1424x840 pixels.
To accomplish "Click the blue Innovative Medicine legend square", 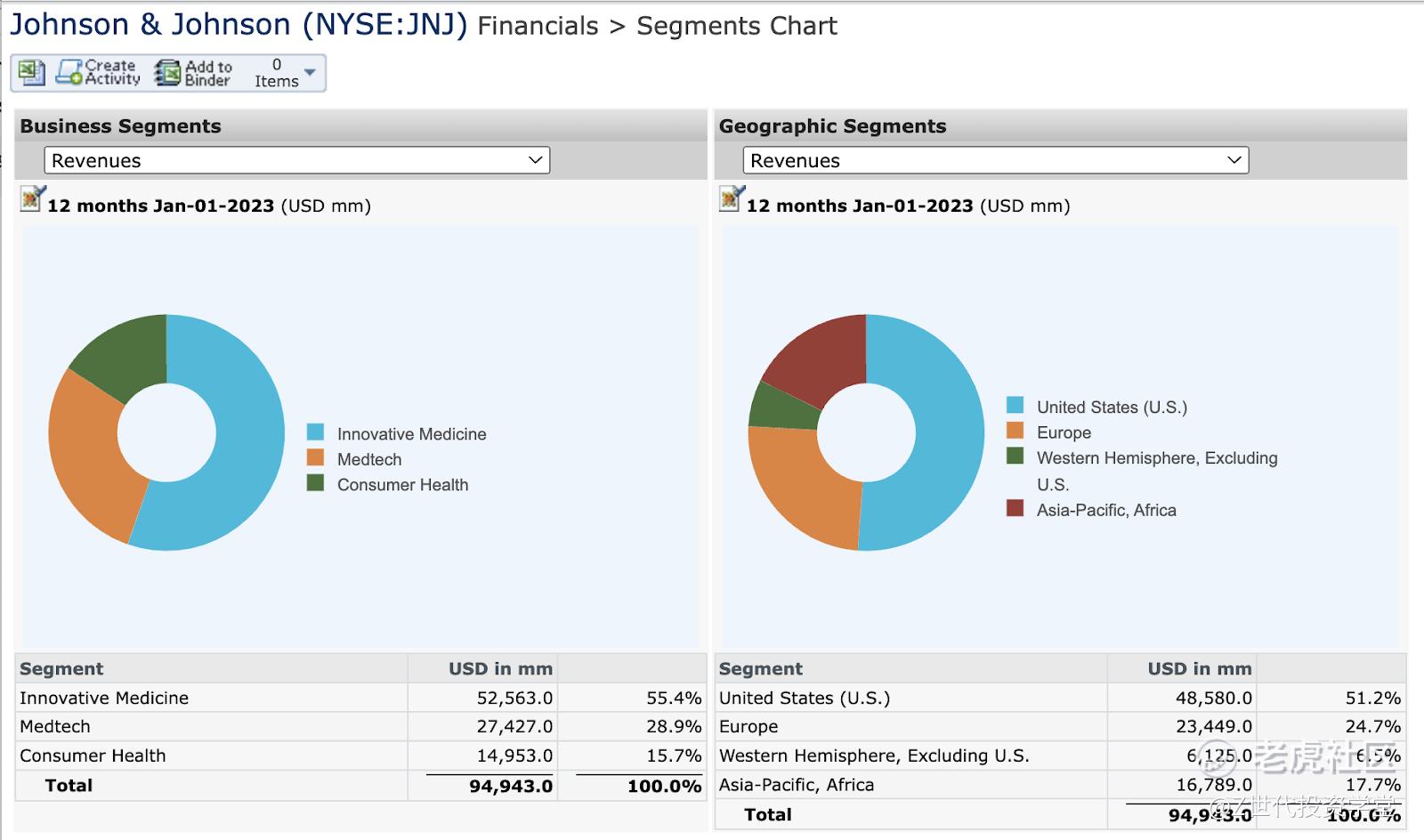I will (x=315, y=432).
